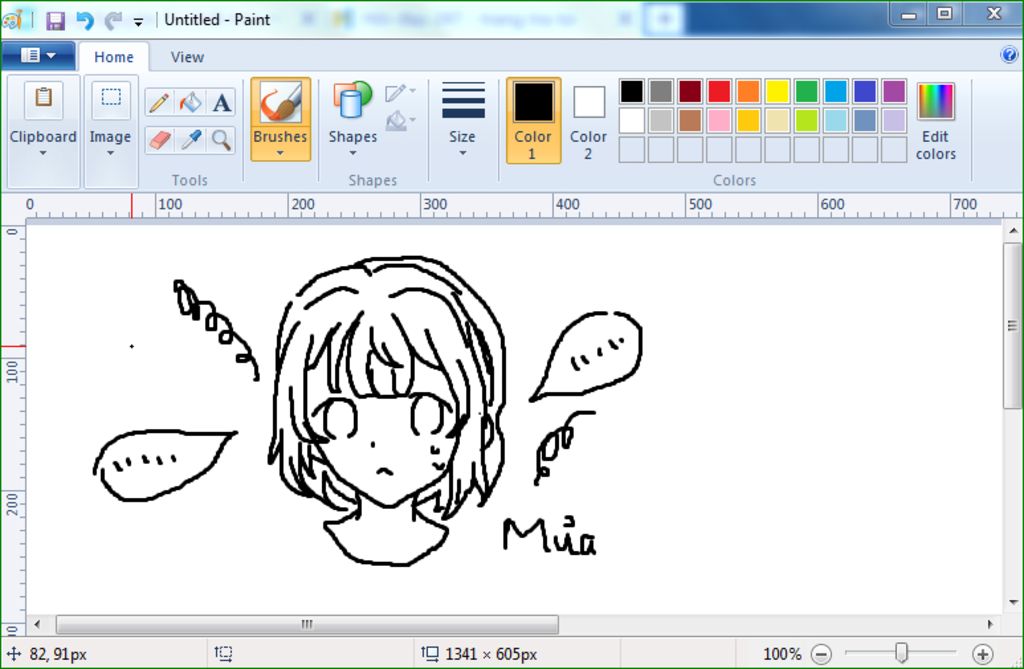Pick the orange color swatch
The width and height of the screenshot is (1024, 669).
748,91
